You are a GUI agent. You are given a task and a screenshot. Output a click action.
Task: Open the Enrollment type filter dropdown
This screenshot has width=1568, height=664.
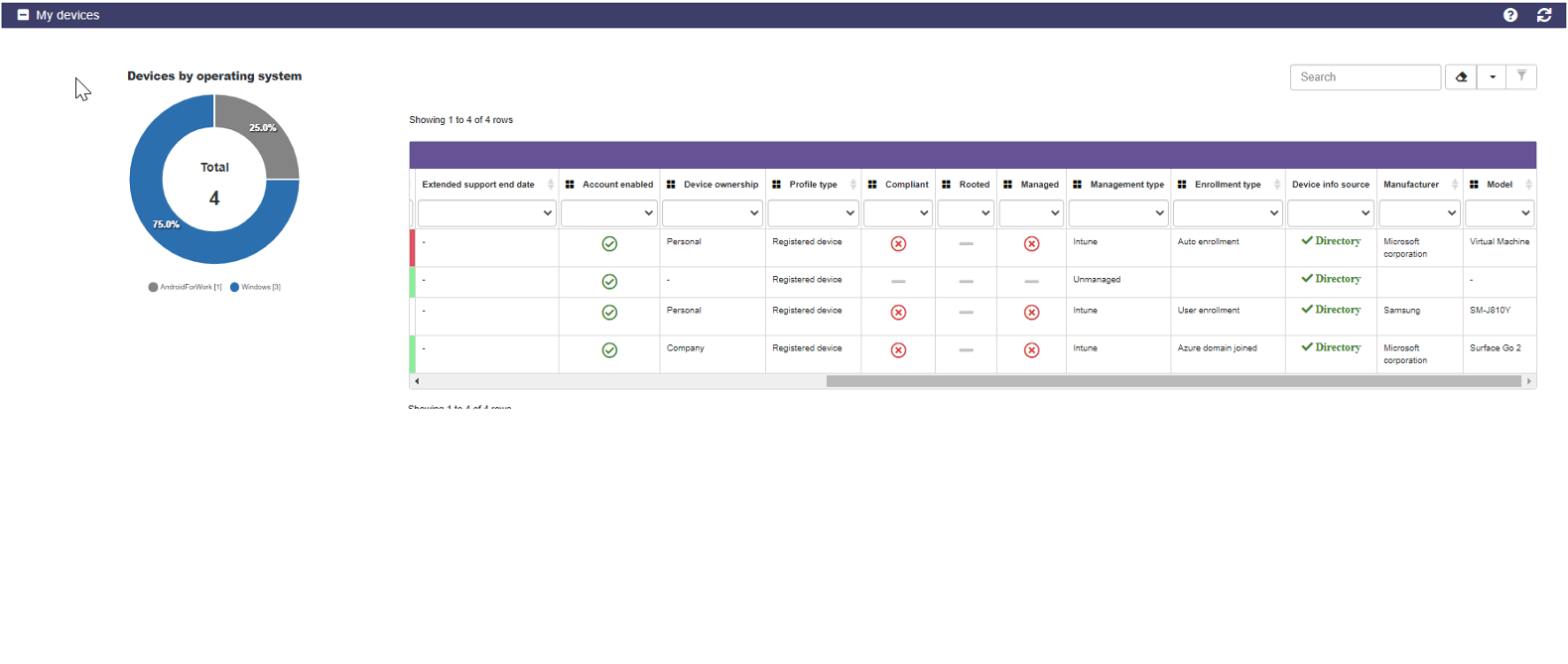coord(1228,212)
